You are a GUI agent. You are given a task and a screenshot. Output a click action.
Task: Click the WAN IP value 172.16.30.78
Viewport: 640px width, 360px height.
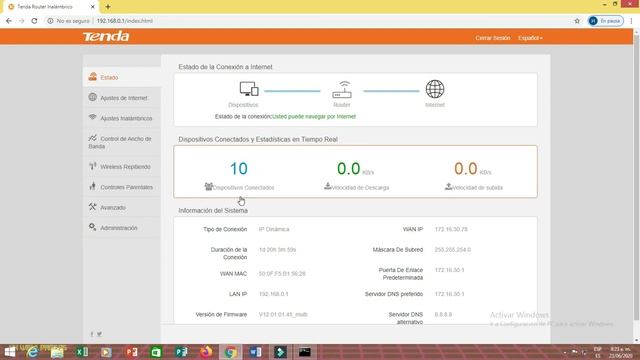coord(451,229)
